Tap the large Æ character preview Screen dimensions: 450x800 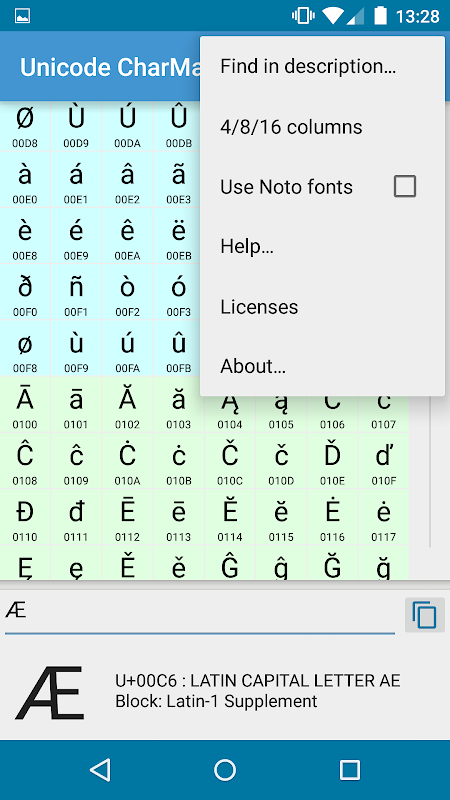point(49,692)
